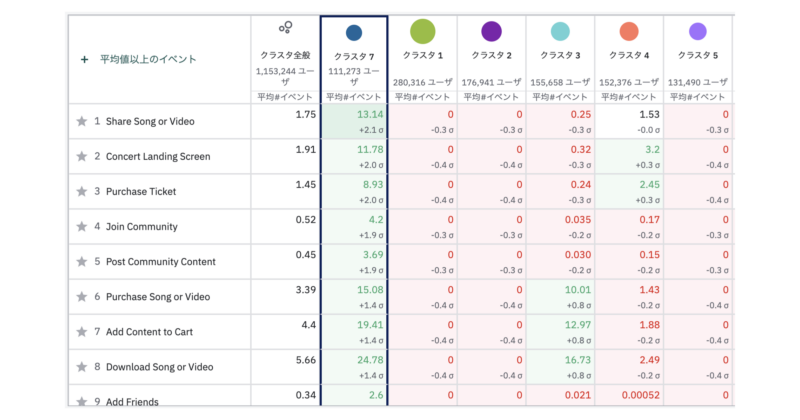Click star next to Download Song or Video

tap(82, 366)
